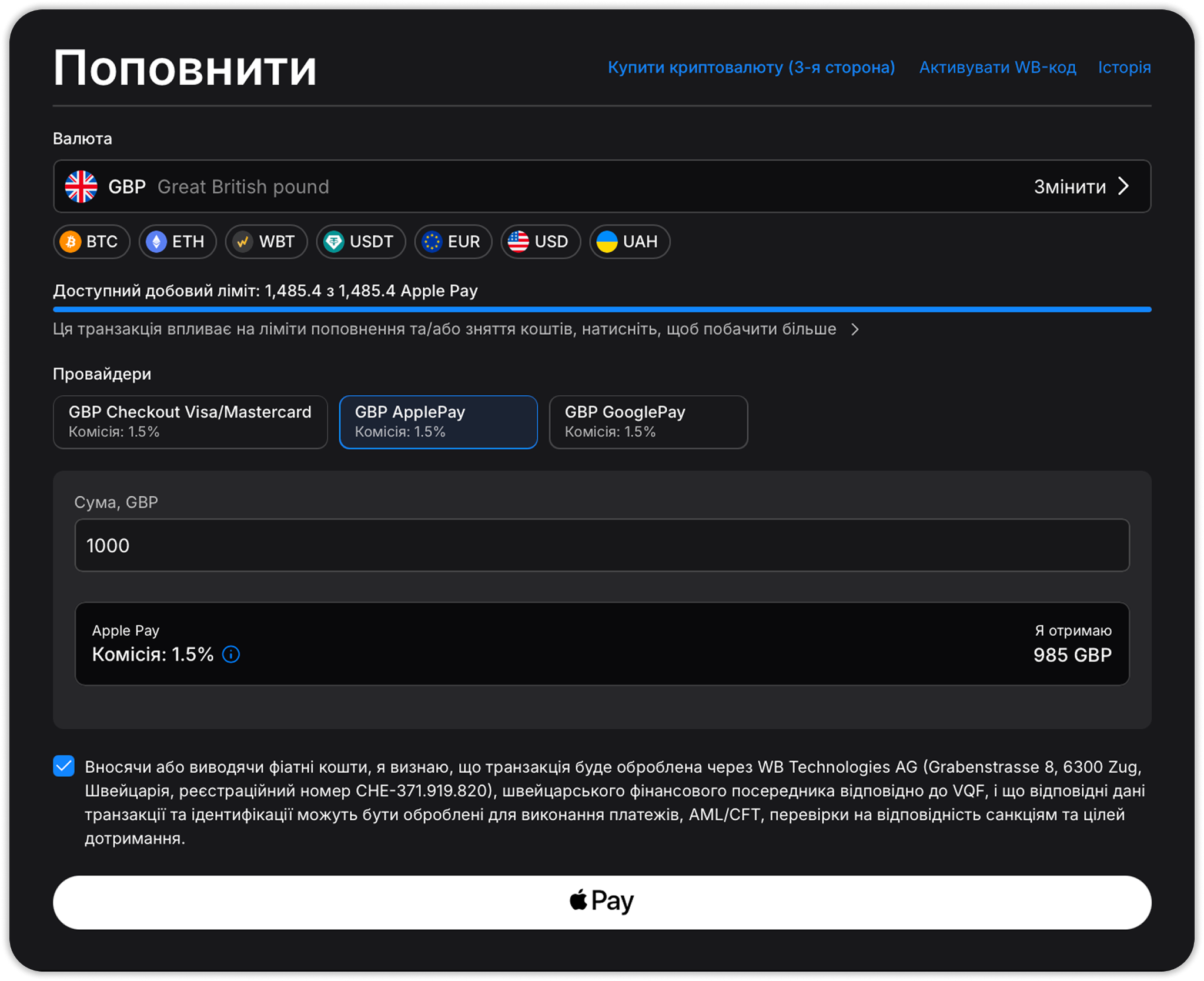Open commission info icon next to Комісія 1.5%

point(231,655)
